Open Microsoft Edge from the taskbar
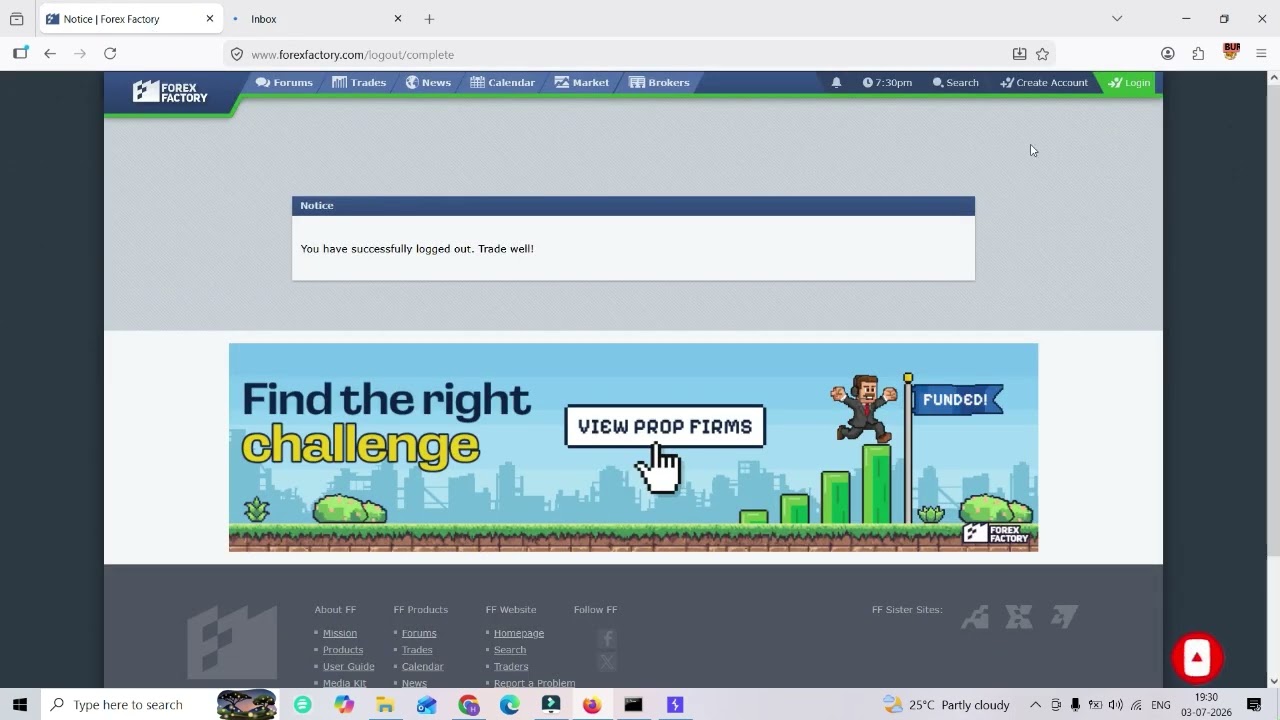 pyautogui.click(x=510, y=705)
